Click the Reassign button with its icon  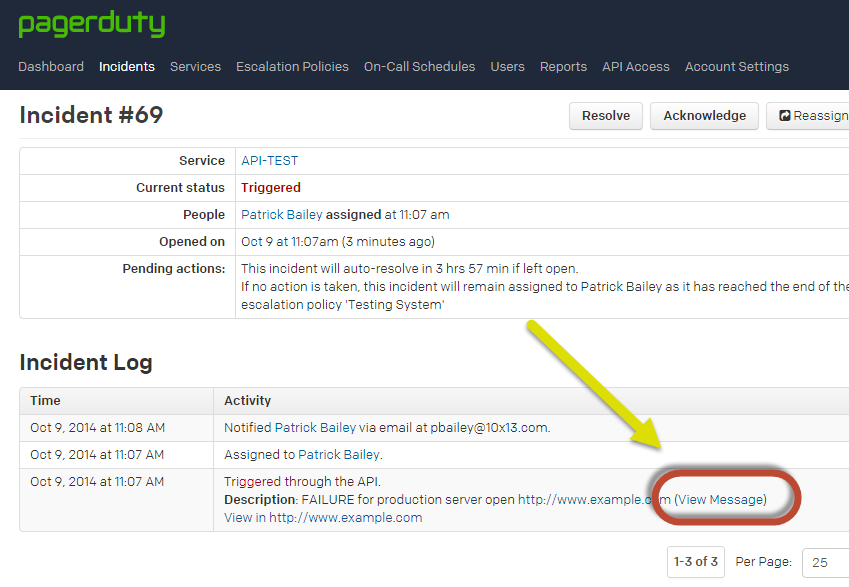point(814,115)
